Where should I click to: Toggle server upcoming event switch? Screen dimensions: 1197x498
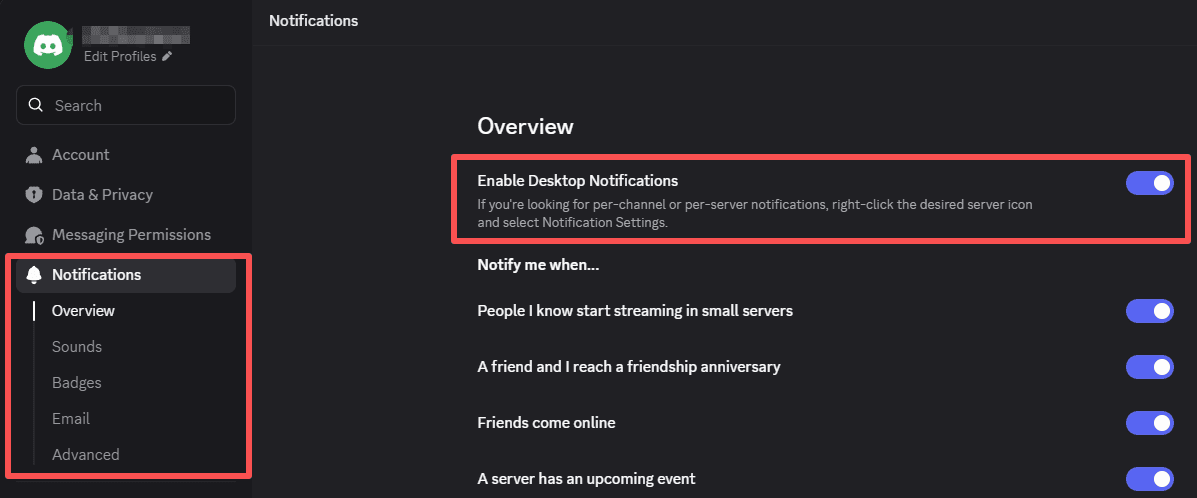click(x=1150, y=479)
